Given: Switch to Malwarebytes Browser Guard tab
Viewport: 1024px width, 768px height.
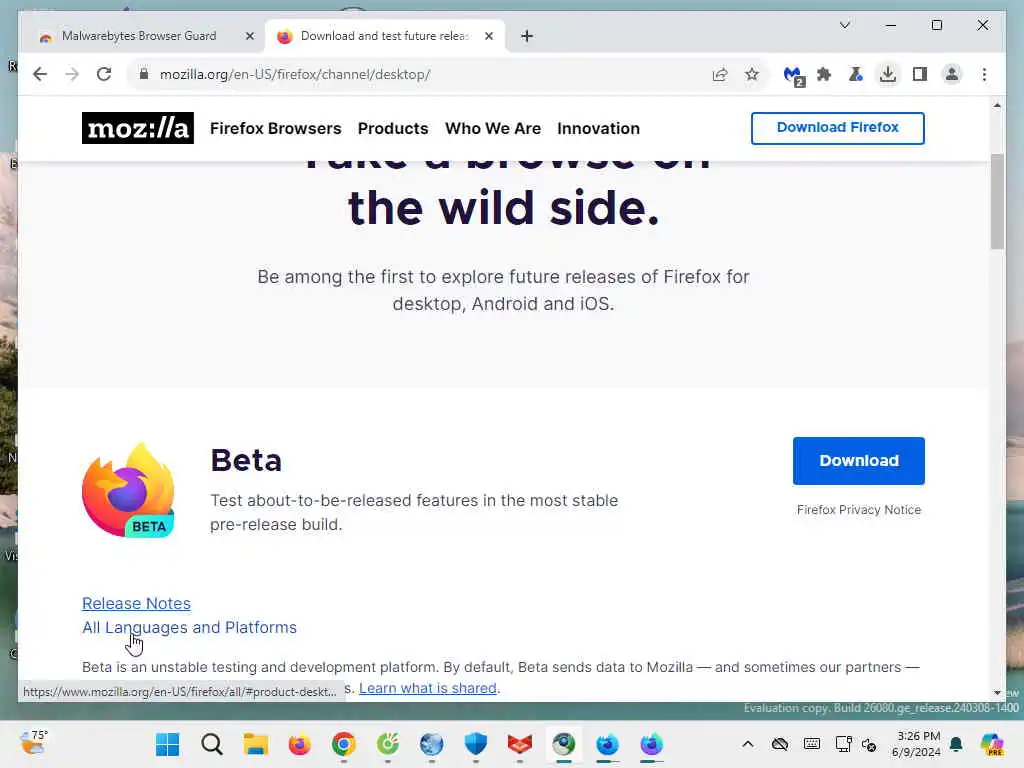Looking at the screenshot, I should coord(138,36).
